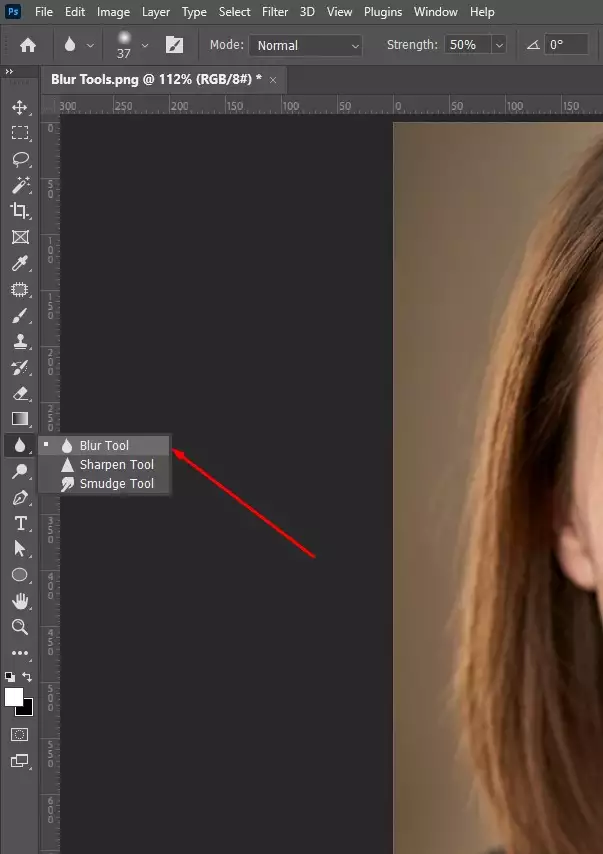
Task: Close the Blur Tools.png document tab
Action: tap(273, 80)
